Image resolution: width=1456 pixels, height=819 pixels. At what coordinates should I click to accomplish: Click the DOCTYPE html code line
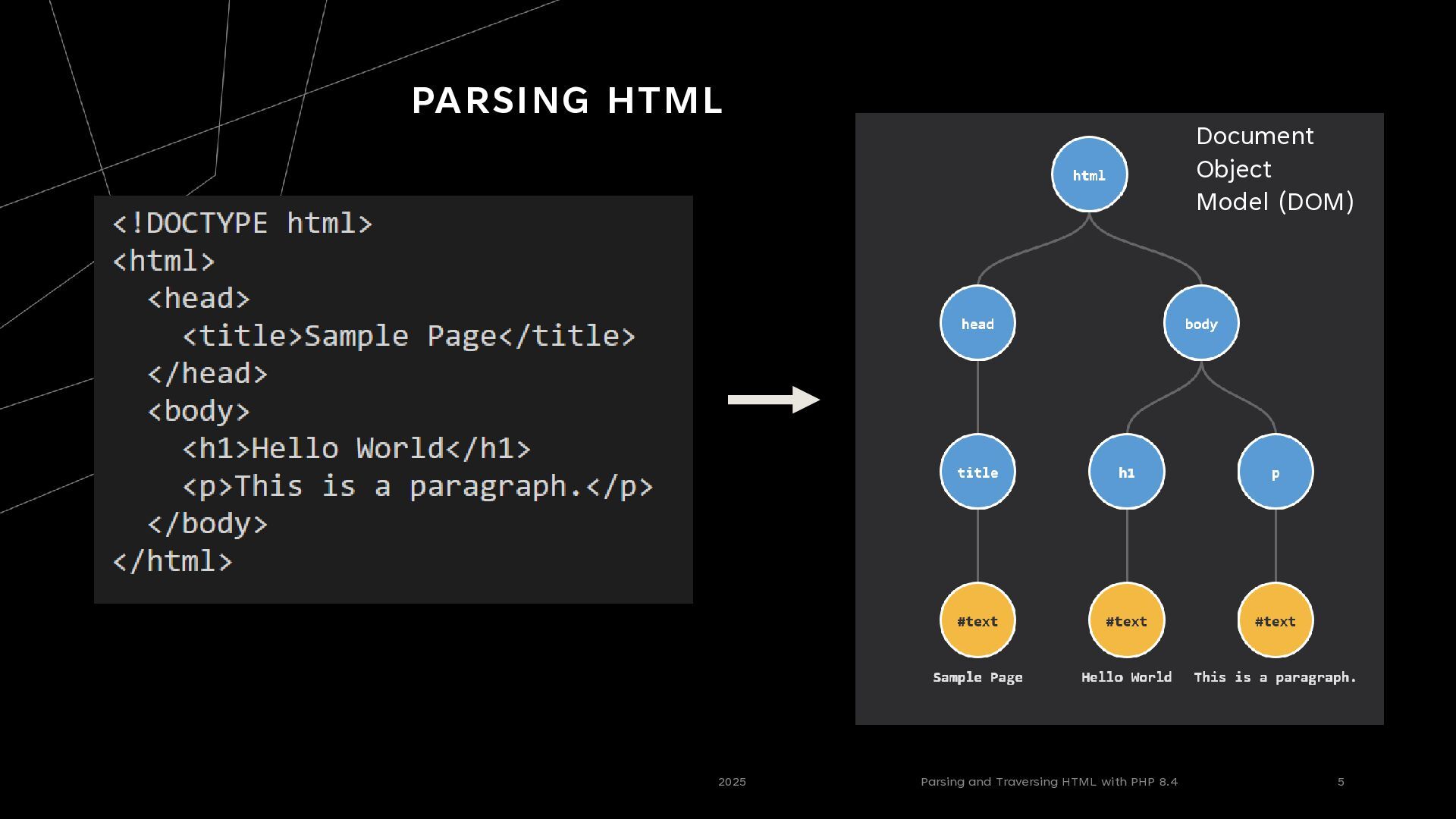[243, 224]
